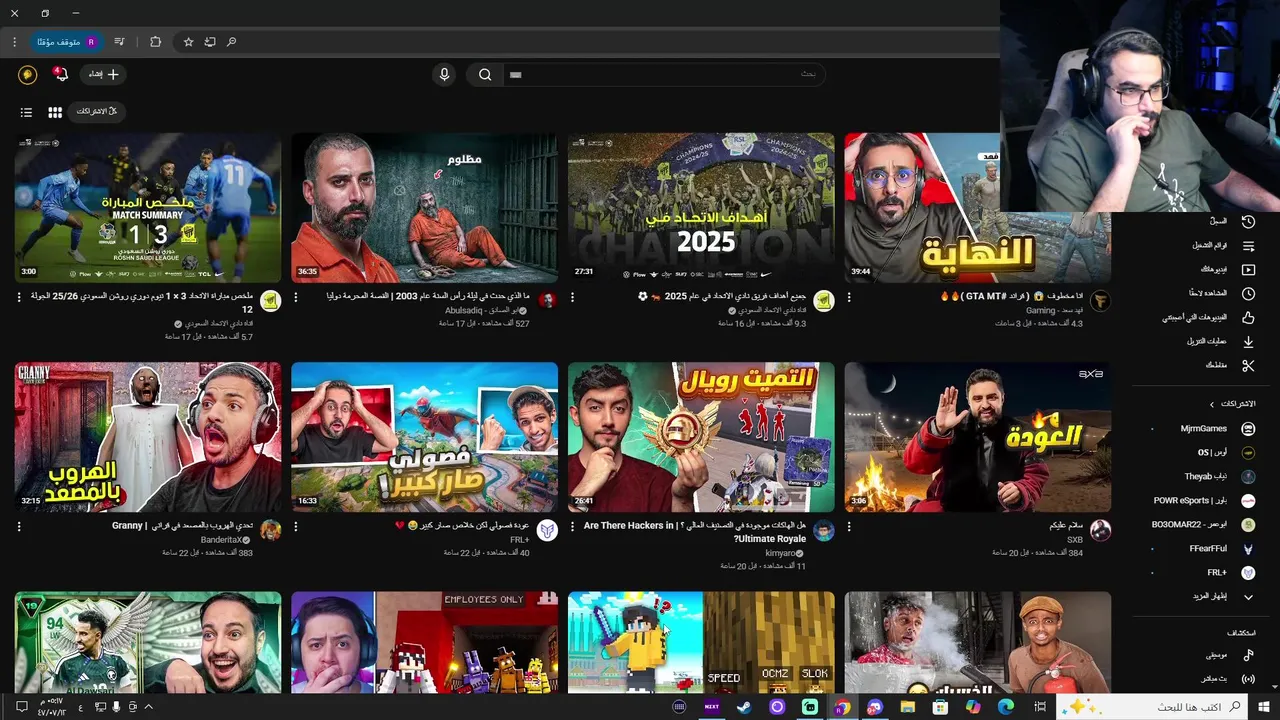The image size is (1280, 720).
Task: Open the Playlists icon in sidebar
Action: tap(1248, 245)
